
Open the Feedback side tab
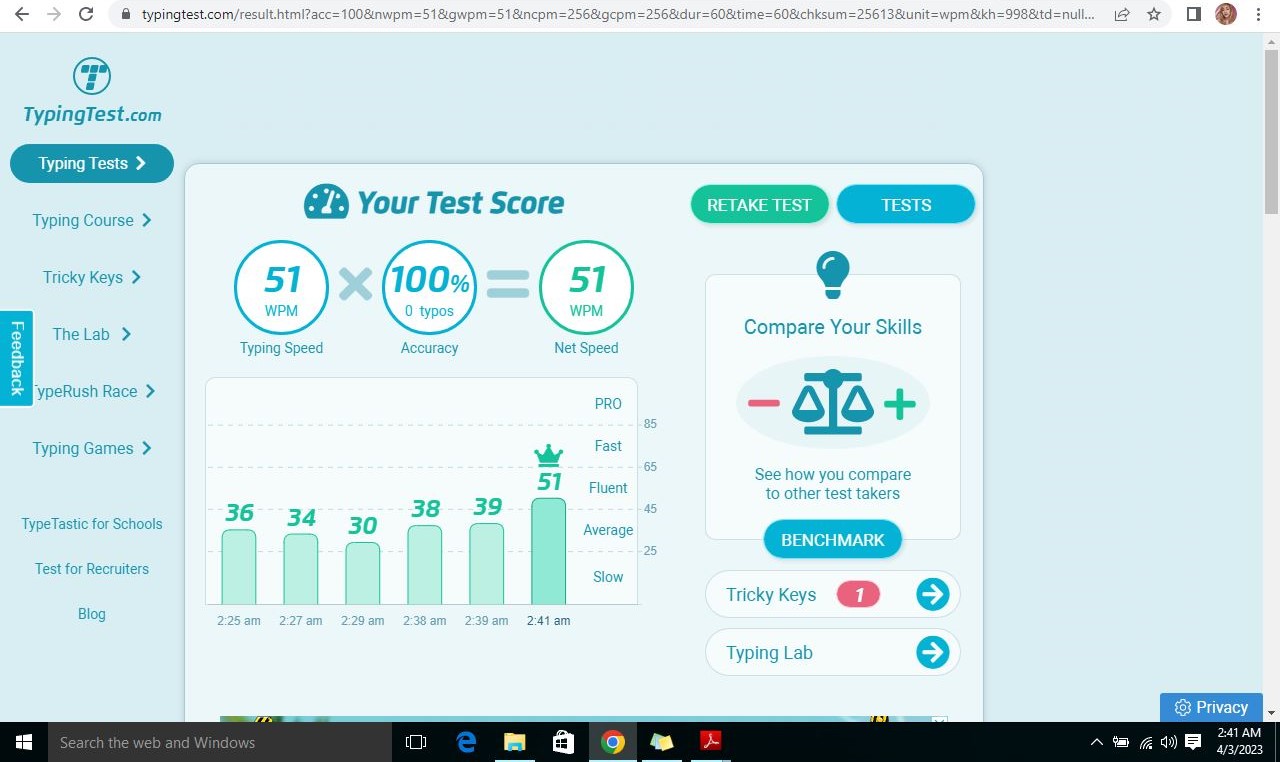pos(17,358)
